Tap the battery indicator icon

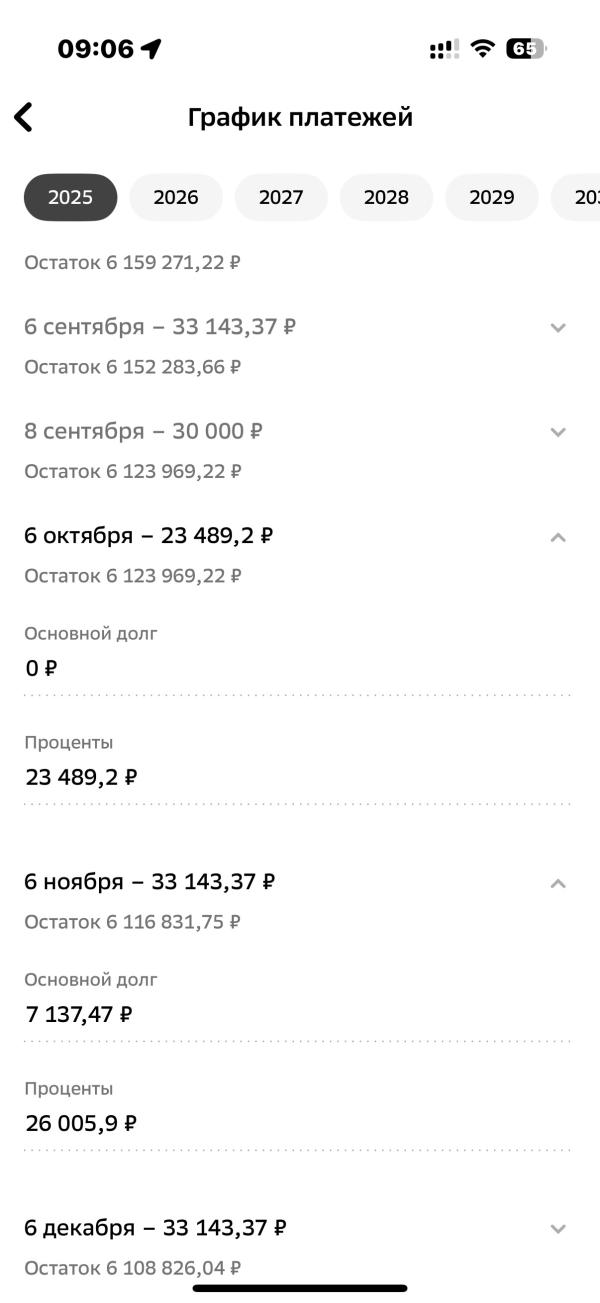(x=526, y=49)
